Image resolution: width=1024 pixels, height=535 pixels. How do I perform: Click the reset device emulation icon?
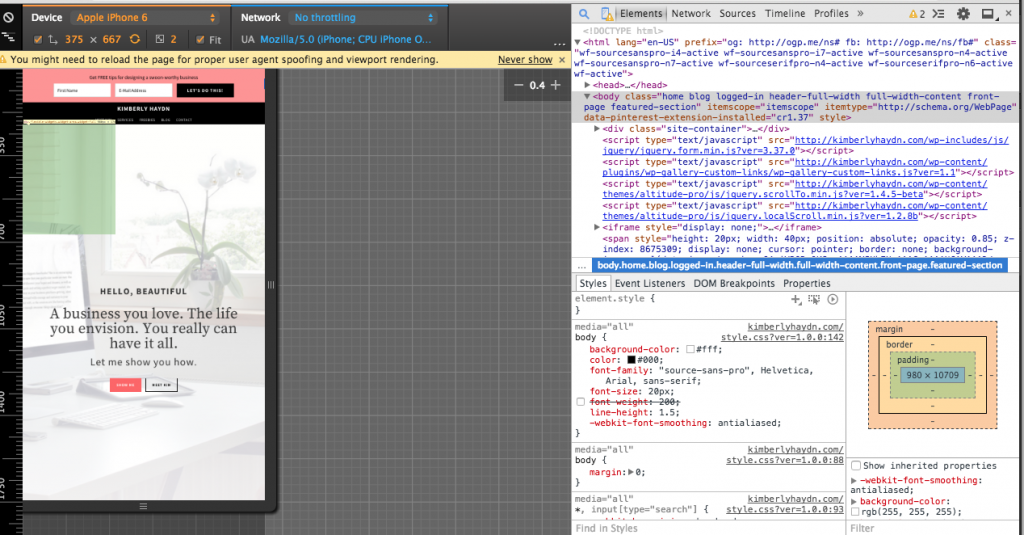tap(8, 18)
